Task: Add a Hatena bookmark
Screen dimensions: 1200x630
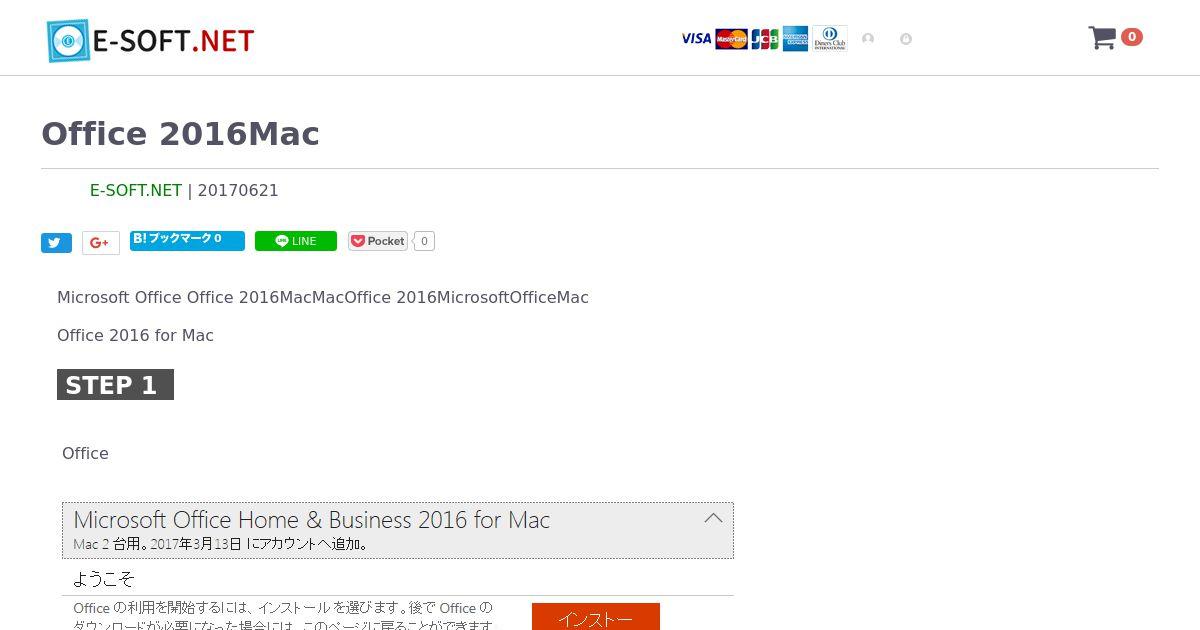Action: pos(187,240)
